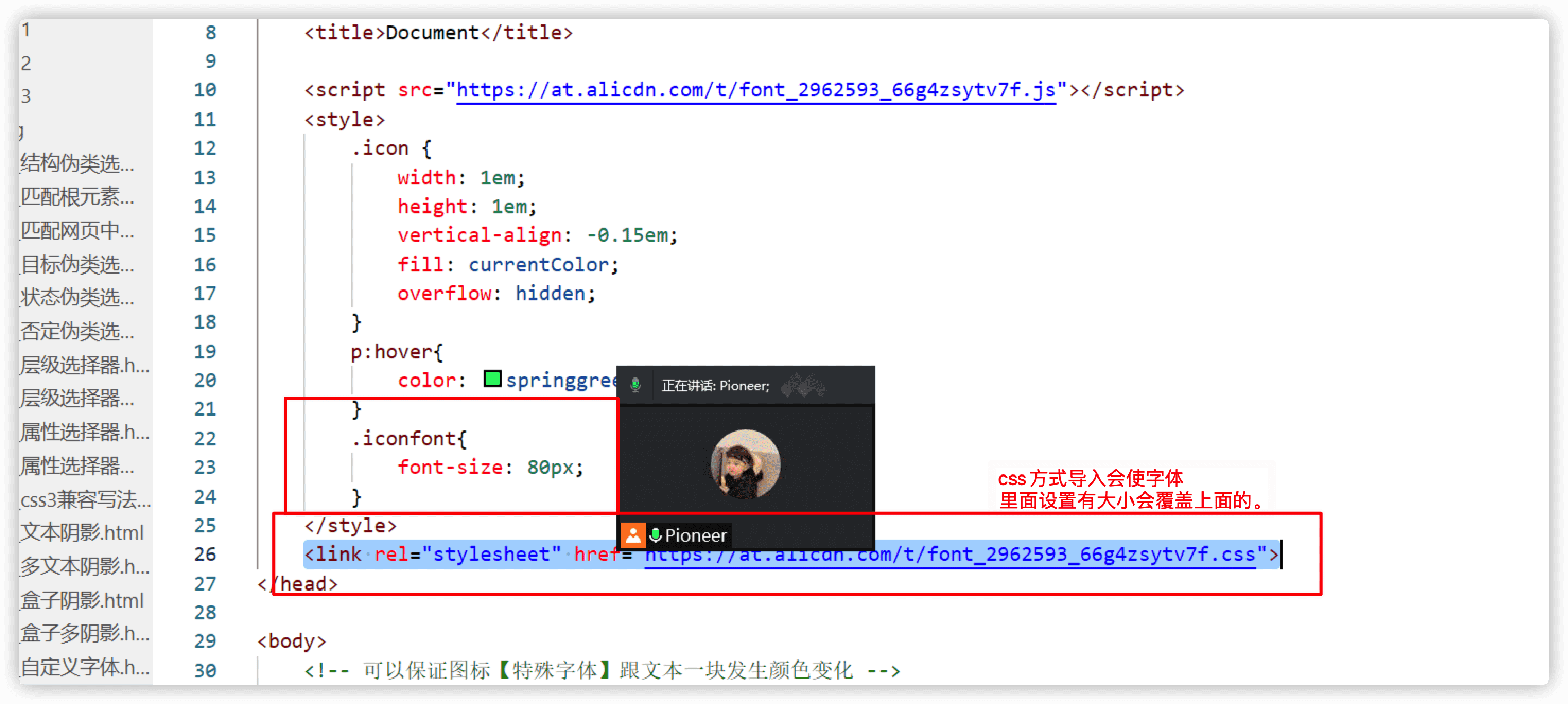Open the 盒子阴影.html file
Screen dimensions: 1568x704
[82, 600]
